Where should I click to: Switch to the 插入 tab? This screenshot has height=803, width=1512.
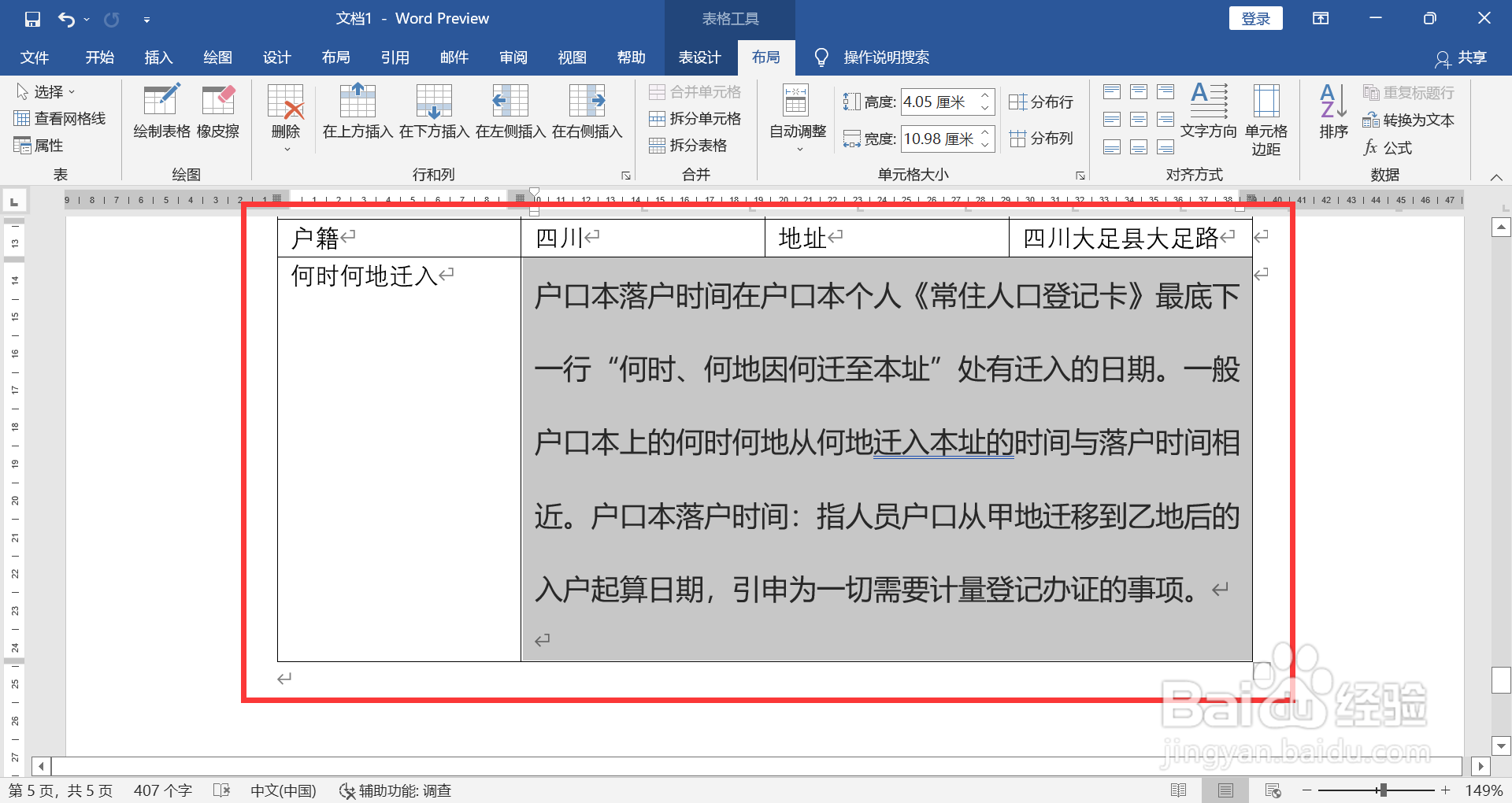coord(158,57)
